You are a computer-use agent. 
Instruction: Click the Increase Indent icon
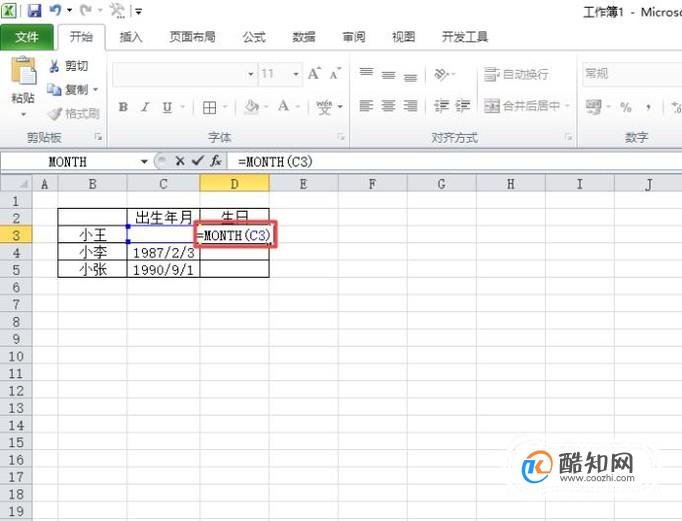pos(463,106)
